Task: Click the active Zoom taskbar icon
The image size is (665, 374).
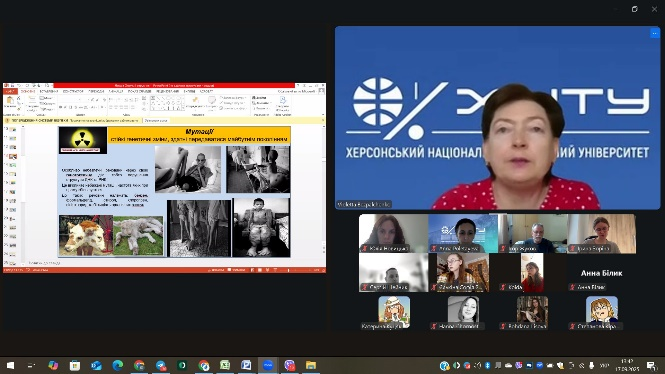Action: (268, 365)
